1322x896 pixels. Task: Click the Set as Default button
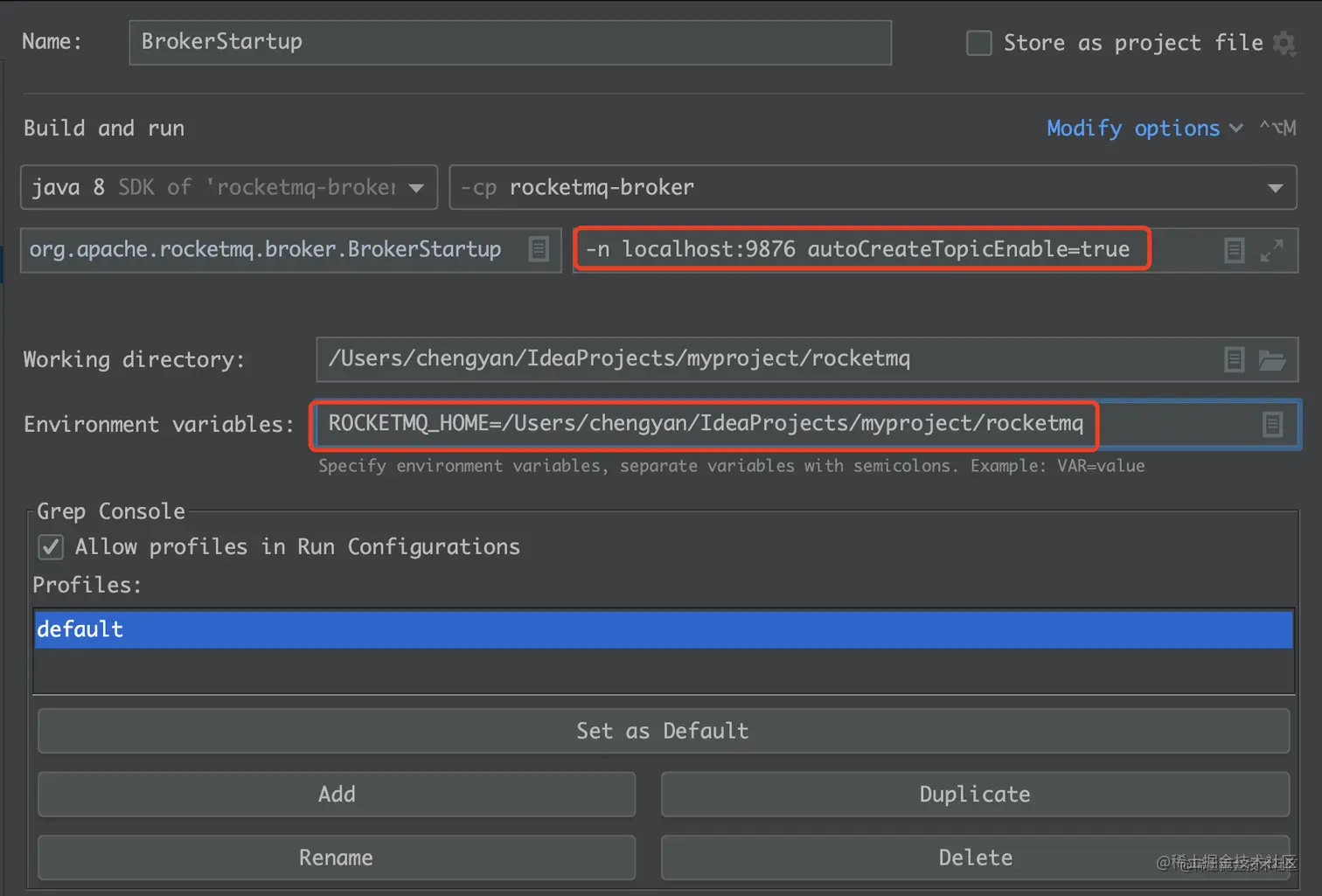click(x=664, y=731)
